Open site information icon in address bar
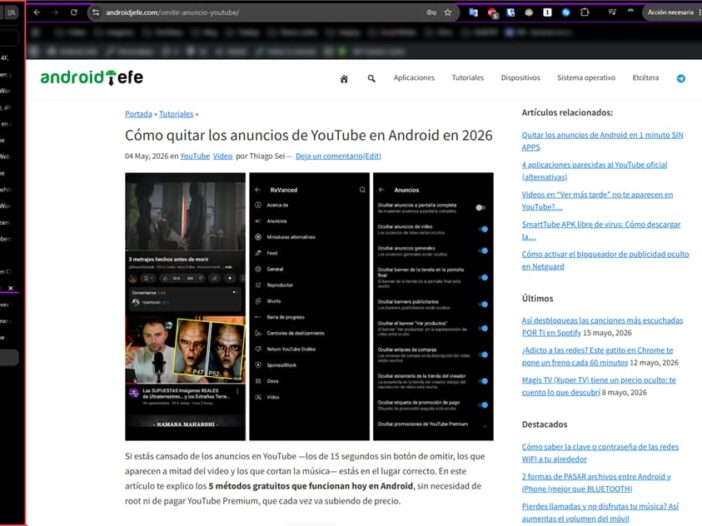702x526 pixels. point(96,13)
